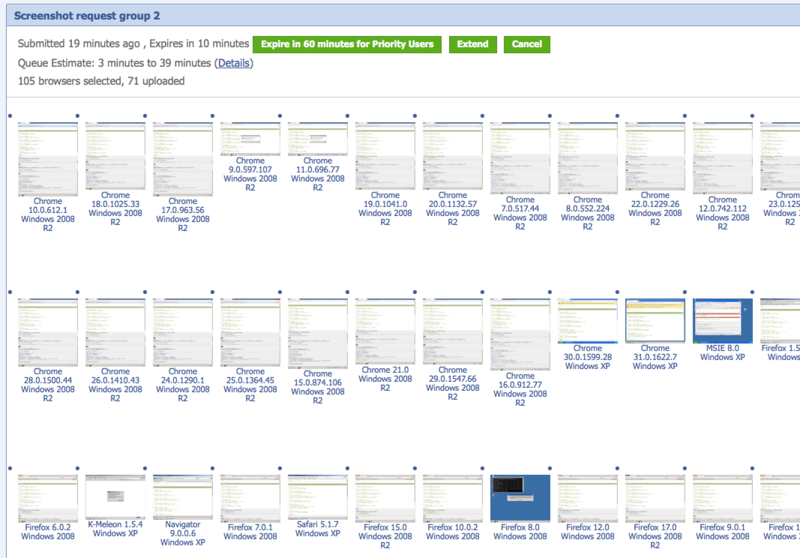This screenshot has height=558, width=800.
Task: Open Chrome 18.0.1025.33 screenshot thumbnail
Action: pyautogui.click(x=115, y=156)
